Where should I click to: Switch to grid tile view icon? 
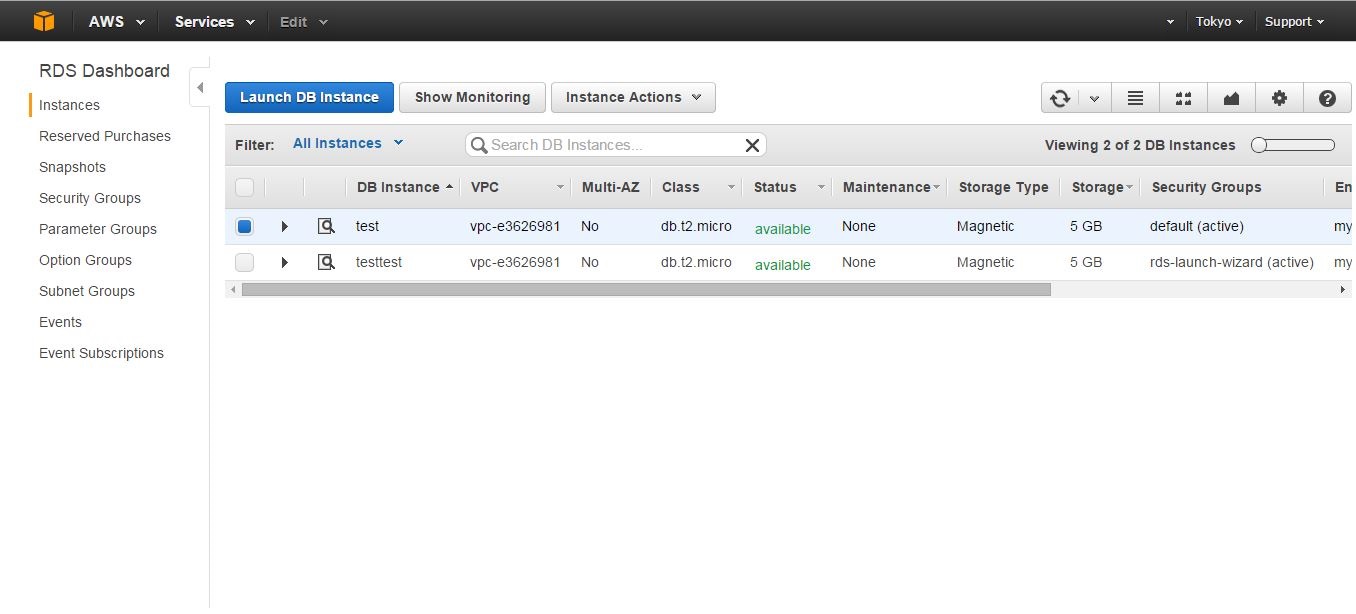click(1183, 98)
